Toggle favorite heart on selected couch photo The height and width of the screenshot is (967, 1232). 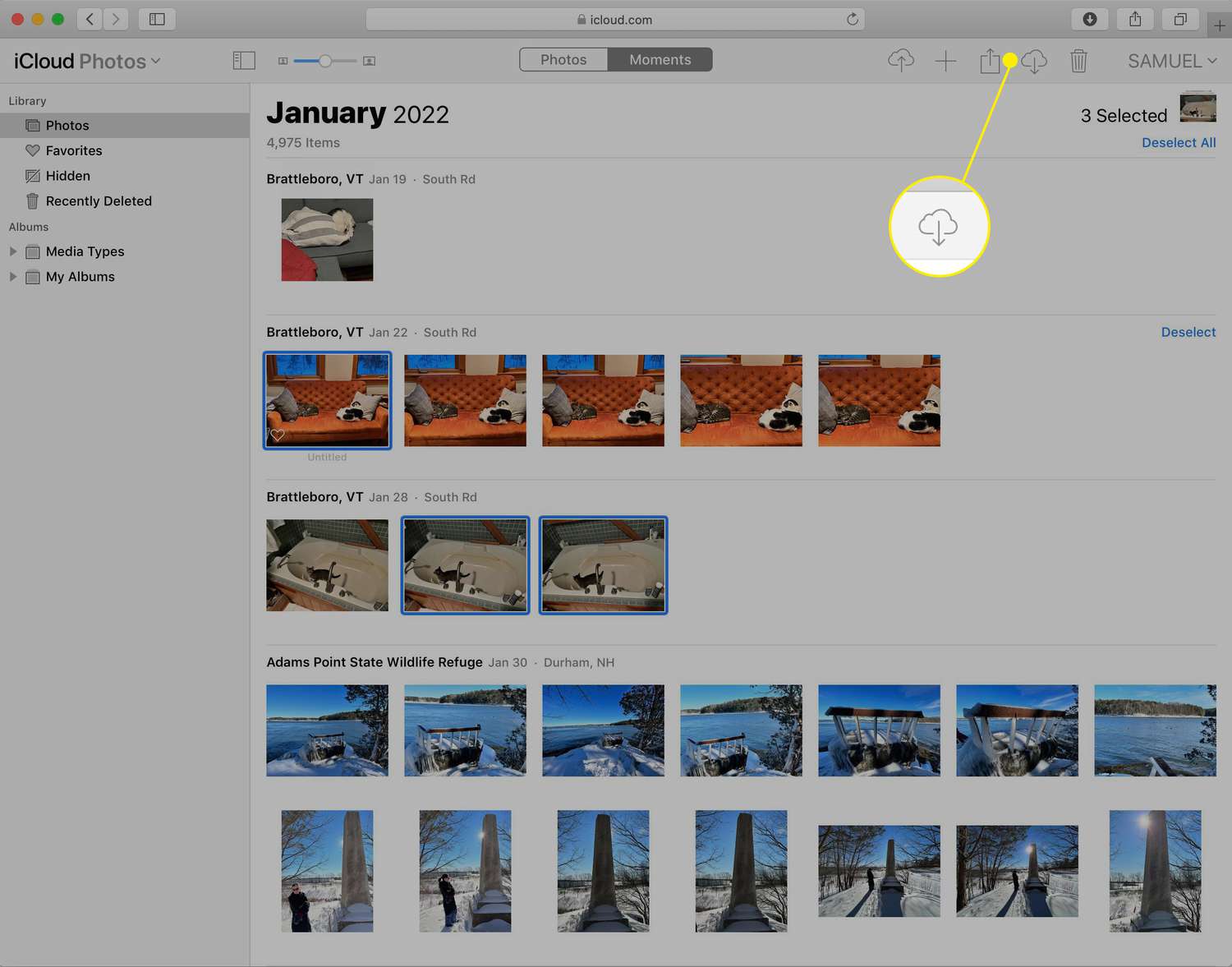point(278,435)
